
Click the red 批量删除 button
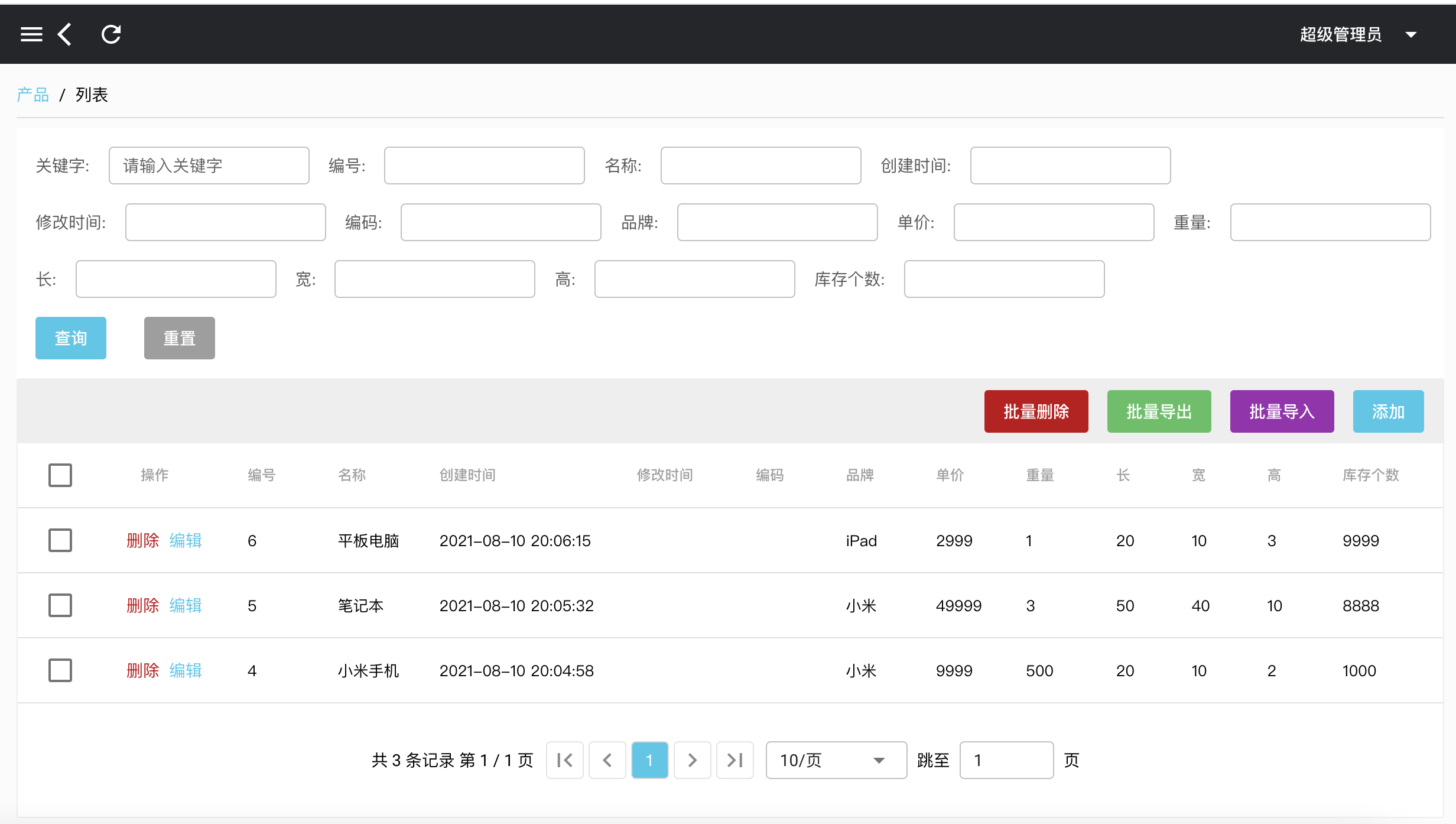[x=1036, y=411]
